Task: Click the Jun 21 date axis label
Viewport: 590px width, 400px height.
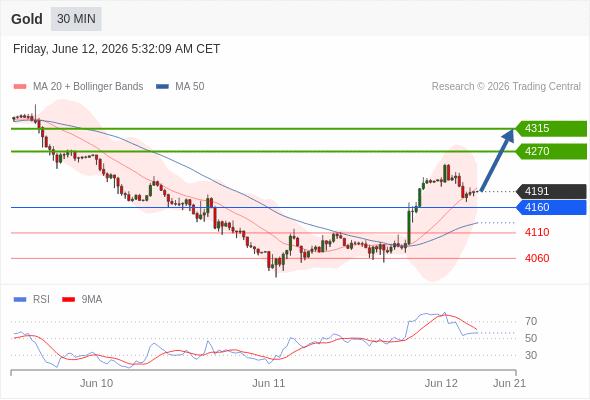Action: tap(509, 383)
